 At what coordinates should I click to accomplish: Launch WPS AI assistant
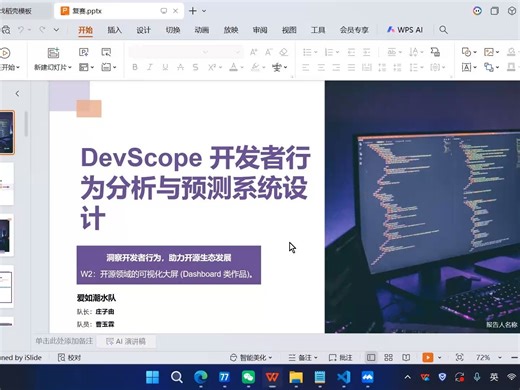click(404, 30)
